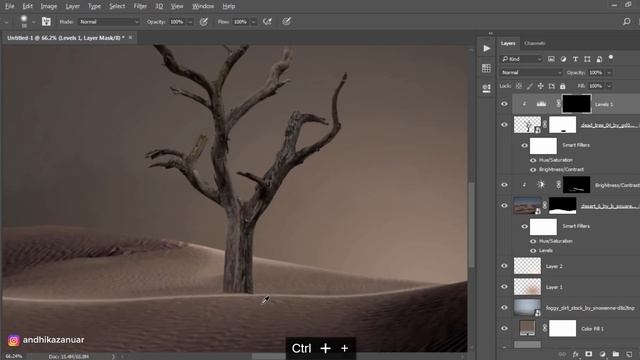
Task: Open the Properties panel icon
Action: [487, 88]
